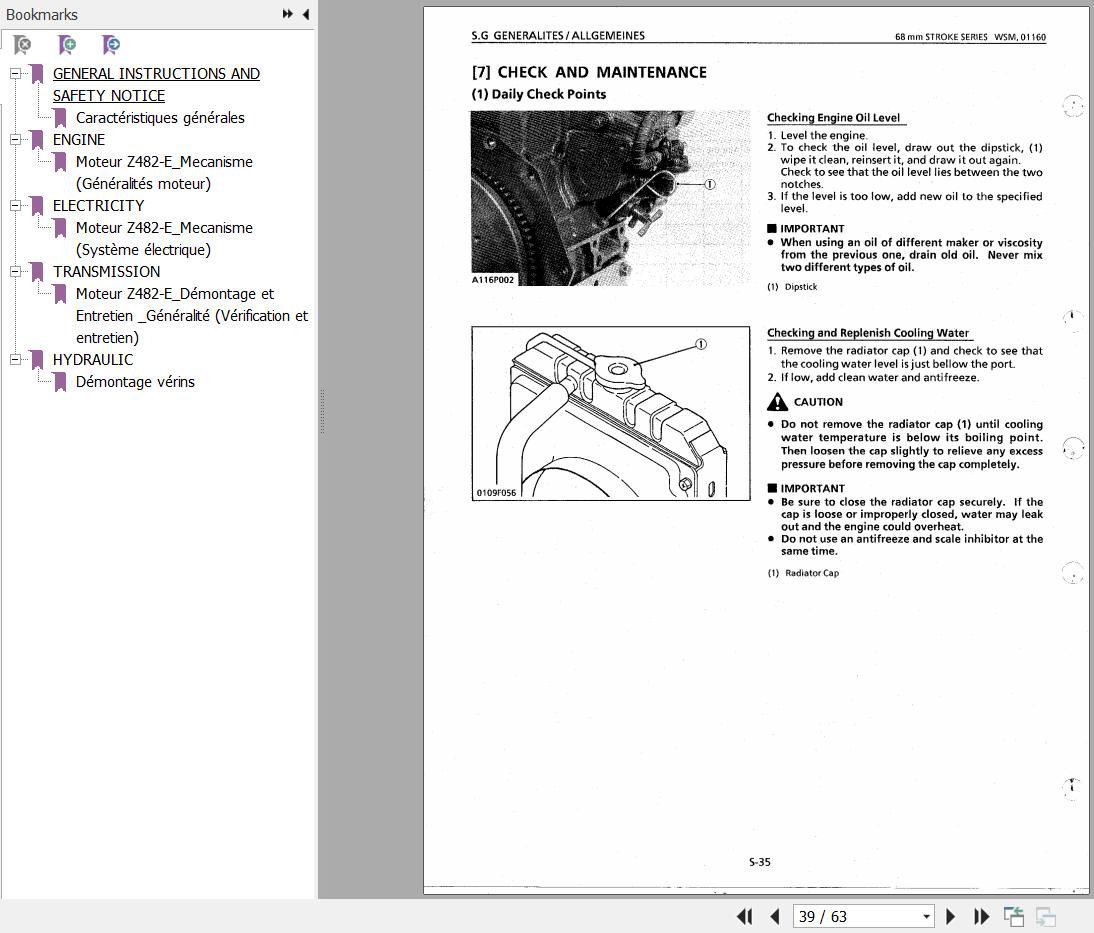Go to first page button

tap(744, 916)
